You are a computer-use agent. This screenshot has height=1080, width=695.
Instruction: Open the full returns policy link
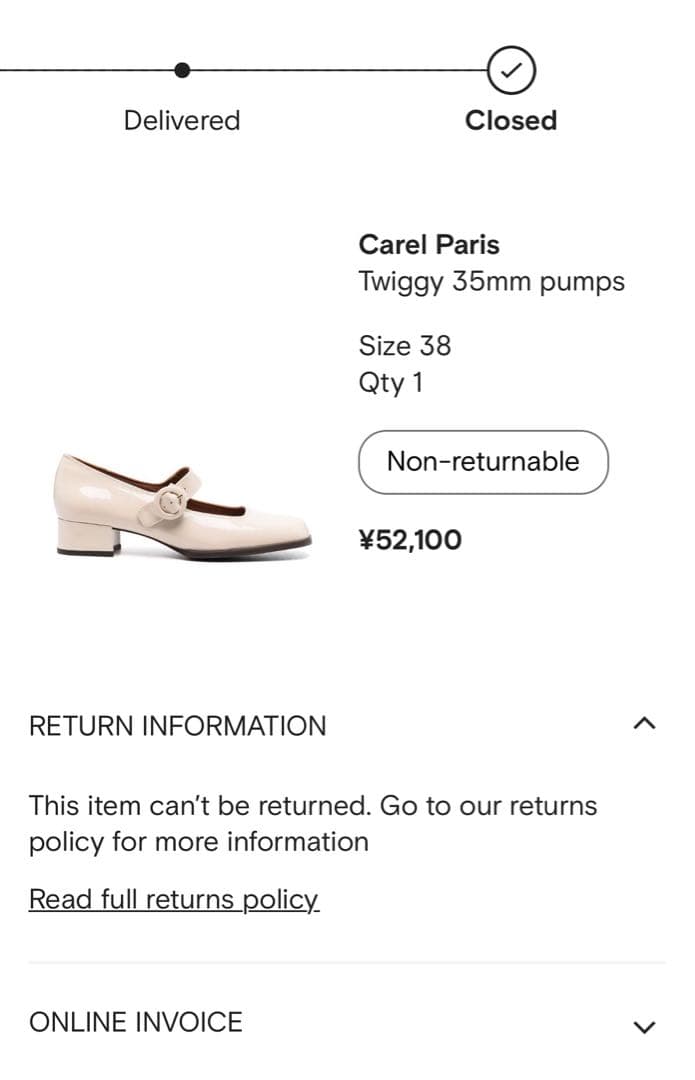tap(173, 898)
